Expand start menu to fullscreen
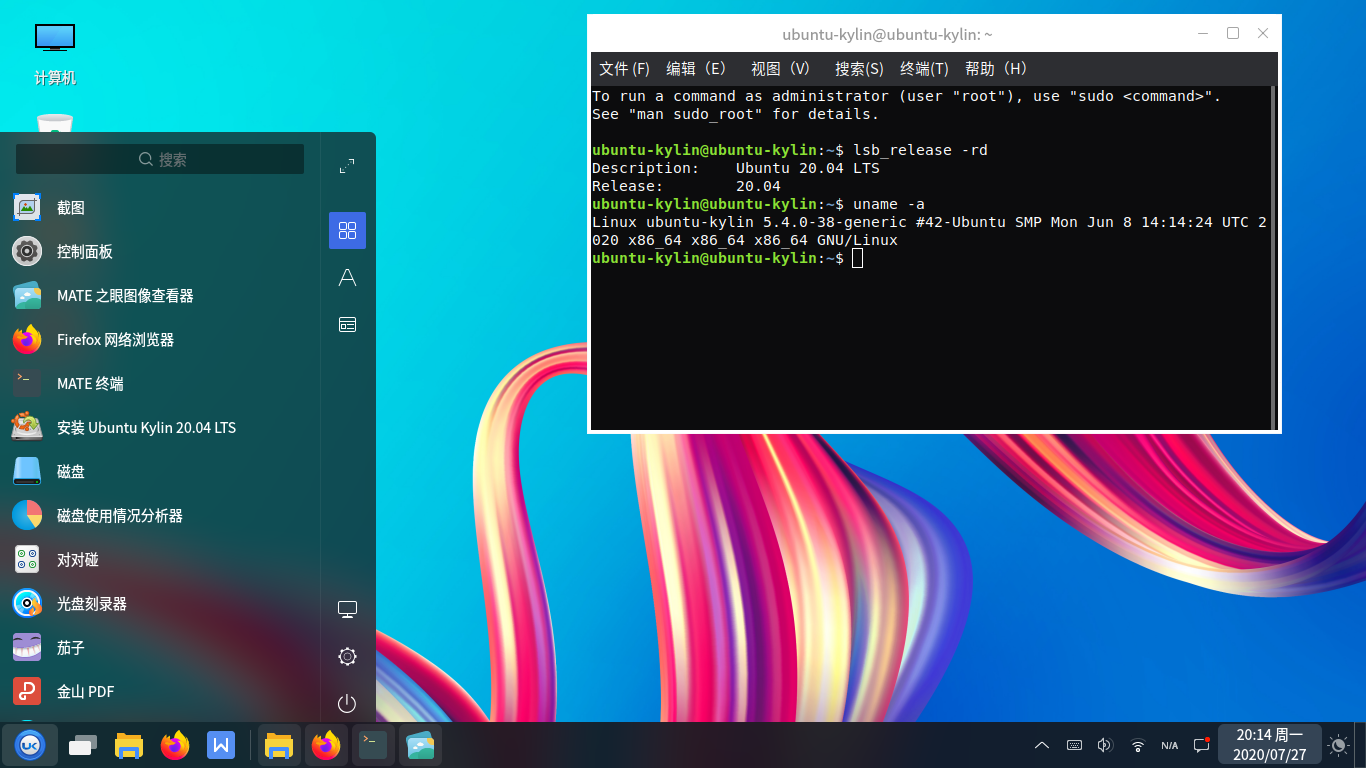Image resolution: width=1366 pixels, height=768 pixels. [347, 165]
